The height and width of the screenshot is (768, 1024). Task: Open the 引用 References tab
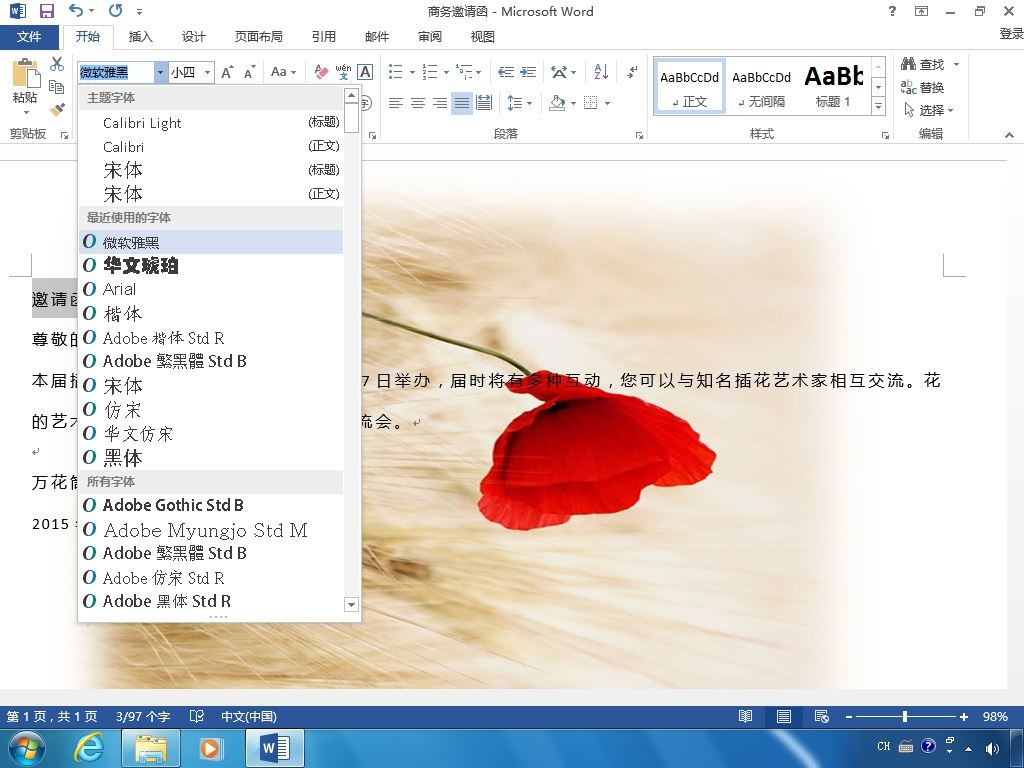point(323,37)
